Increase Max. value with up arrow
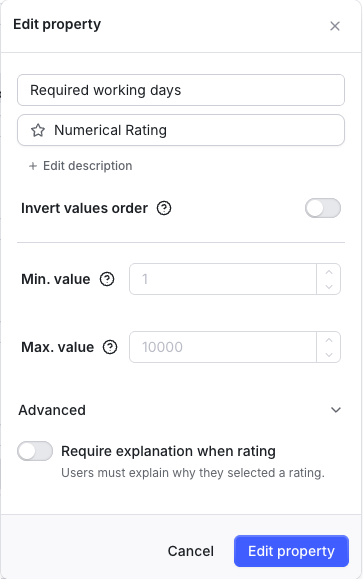The height and width of the screenshot is (579, 363). click(329, 340)
